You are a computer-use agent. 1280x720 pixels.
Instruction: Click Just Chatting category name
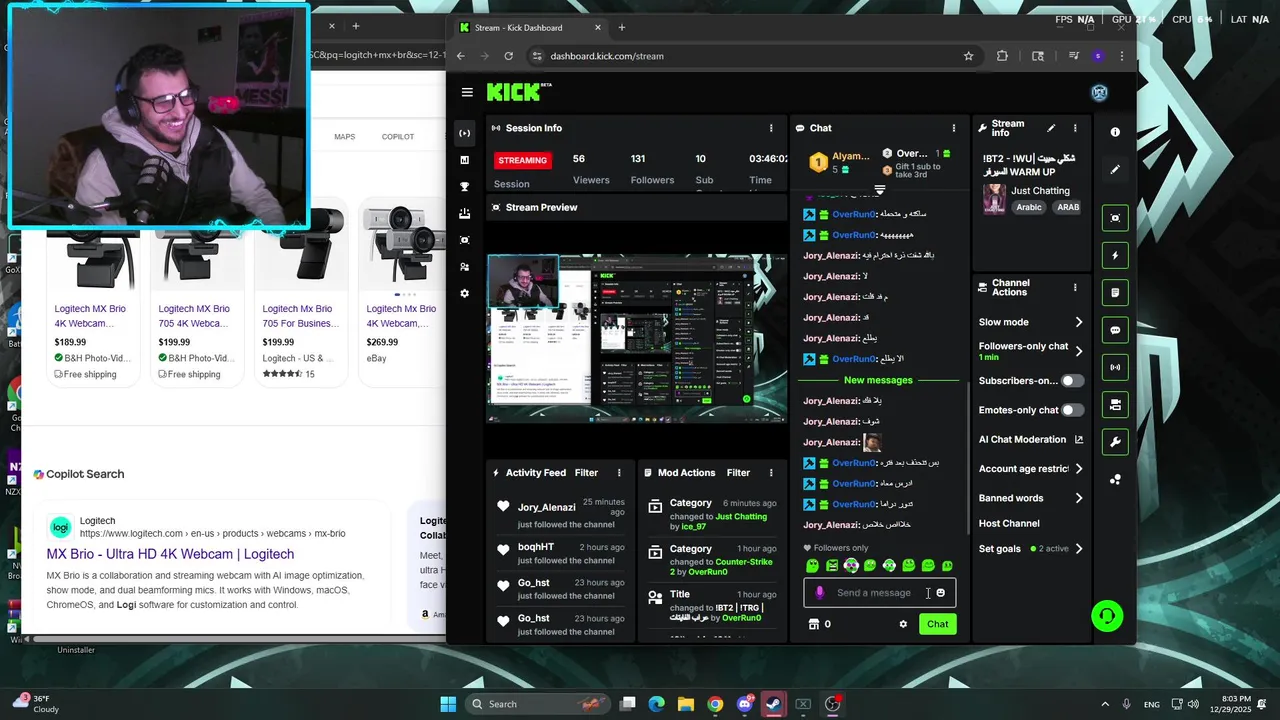[x=1040, y=191]
